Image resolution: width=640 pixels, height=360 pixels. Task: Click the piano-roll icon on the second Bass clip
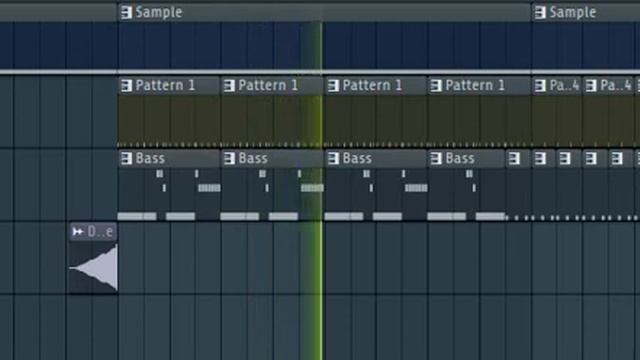(x=229, y=158)
